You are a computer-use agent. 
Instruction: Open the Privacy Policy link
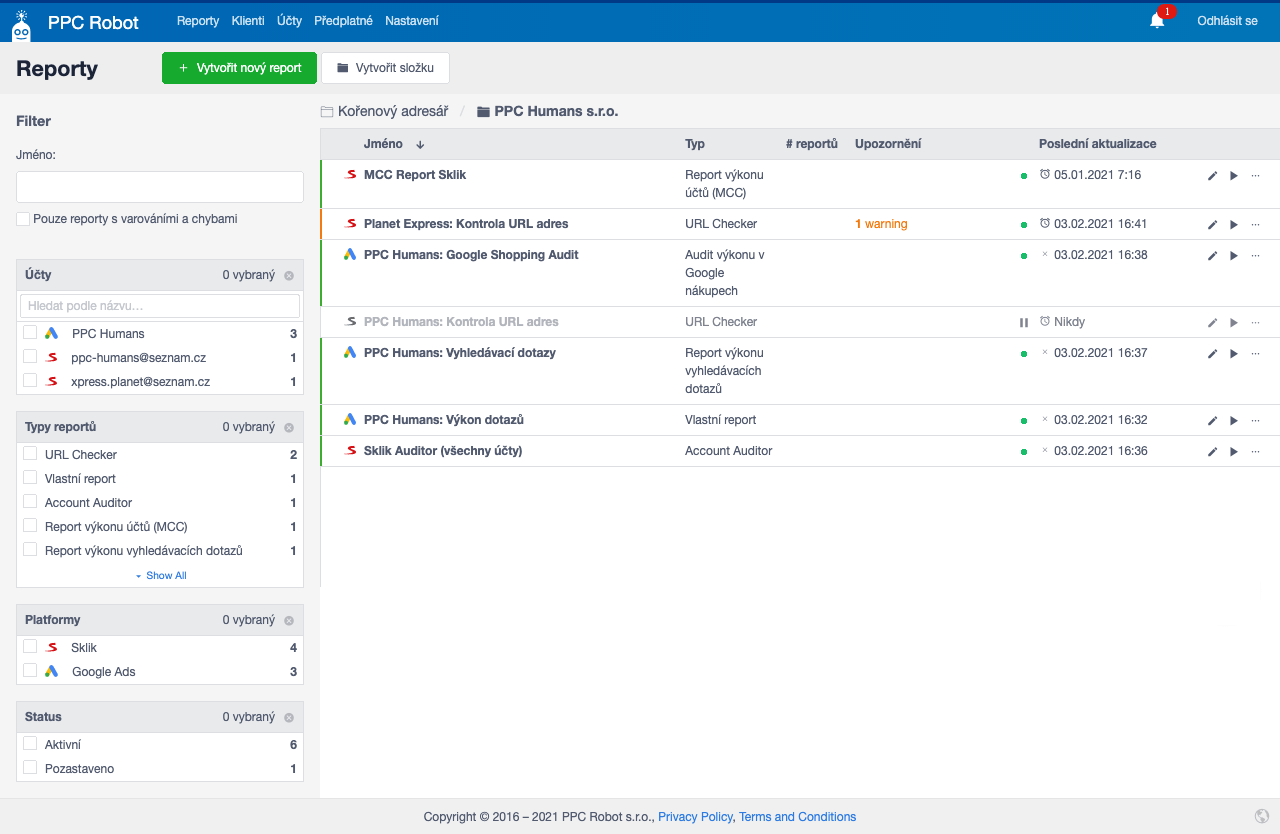(695, 817)
